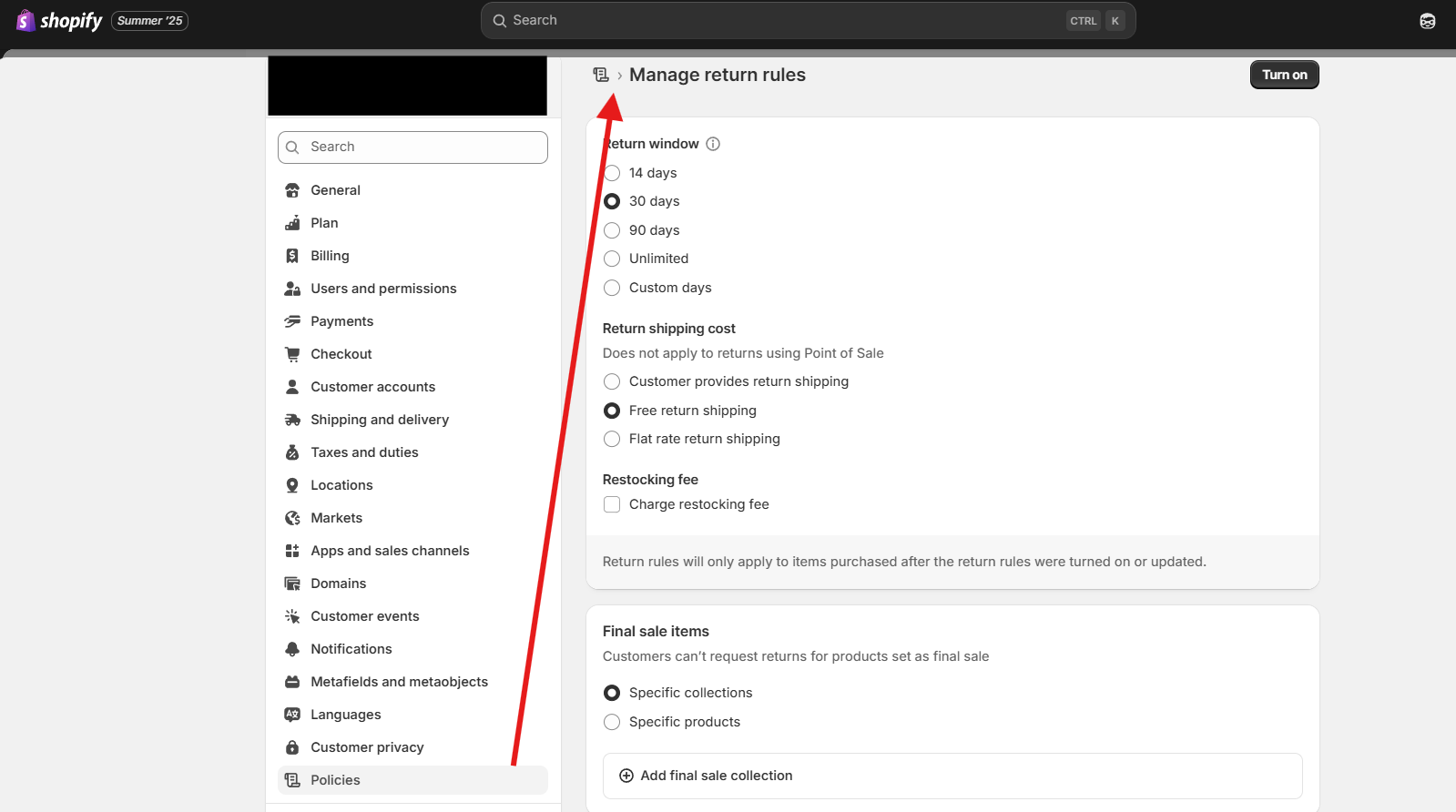Screen dimensions: 1456x812
Task: Select the 90 days return window
Action: 612,230
